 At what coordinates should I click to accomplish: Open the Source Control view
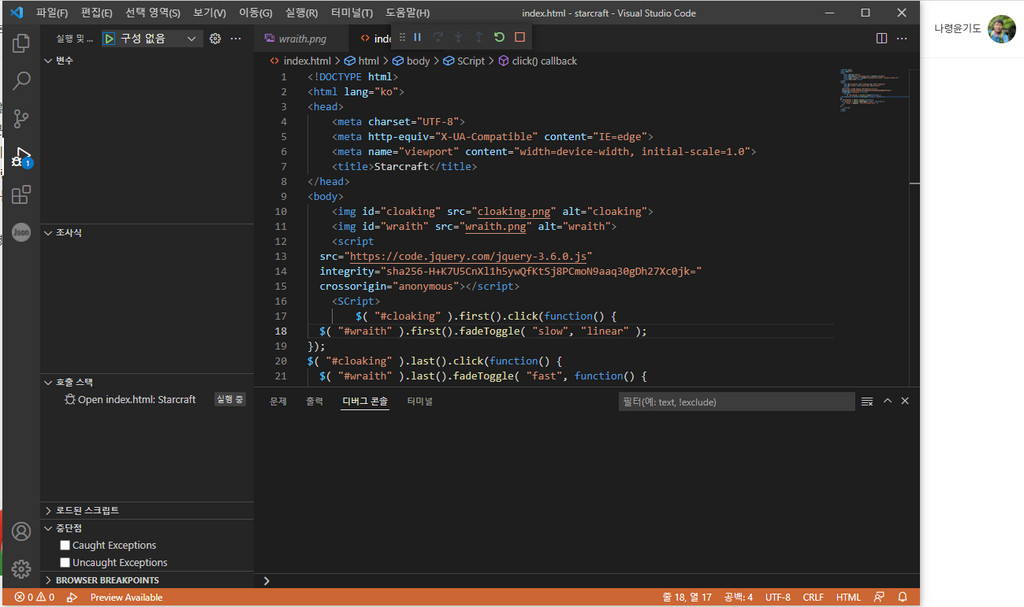tap(21, 119)
